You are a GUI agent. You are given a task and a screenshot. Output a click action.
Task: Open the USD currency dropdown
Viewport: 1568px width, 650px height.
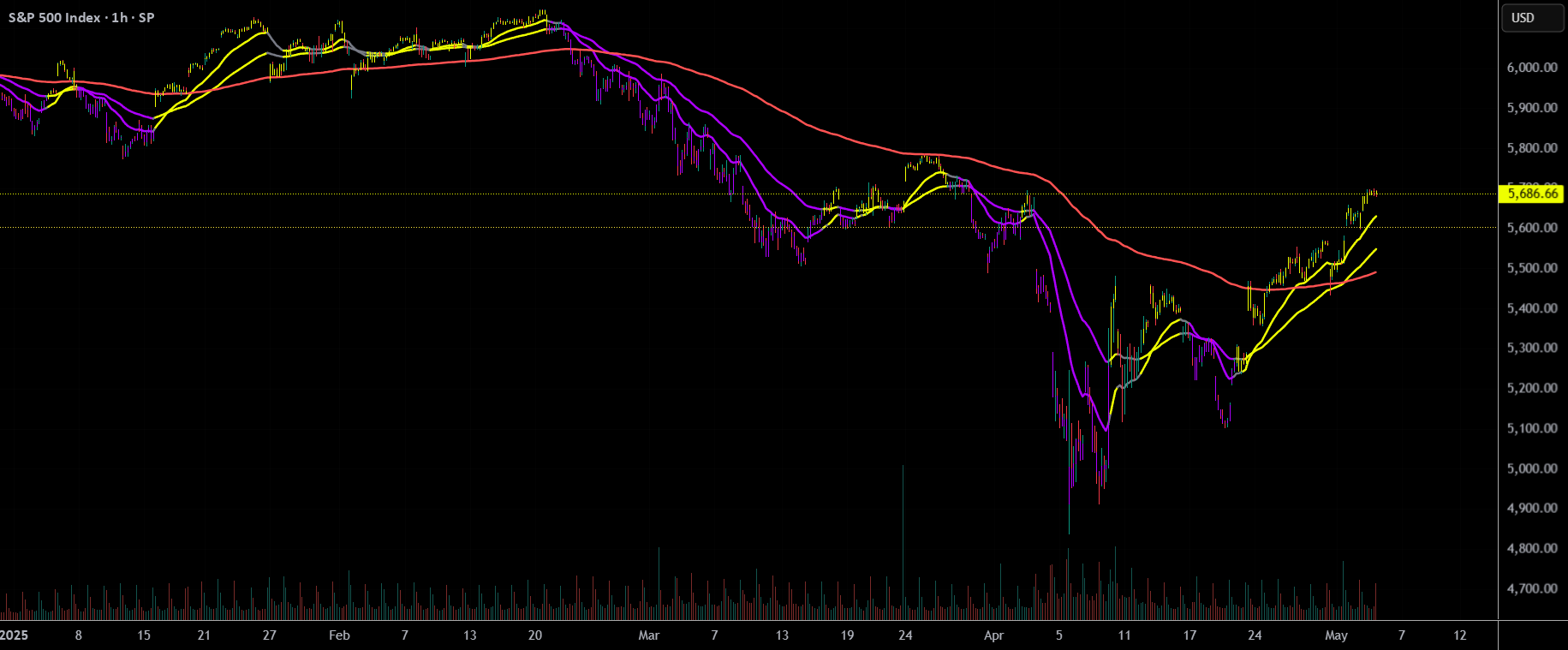click(x=1532, y=18)
